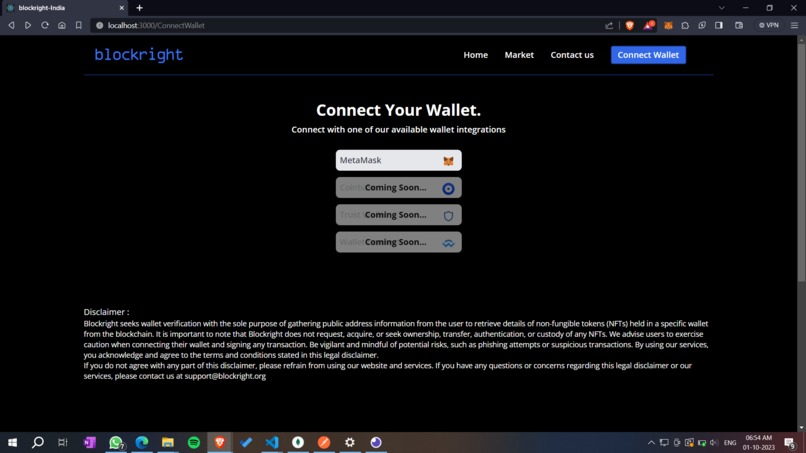Screen dimensions: 806x453
Task: Open the purple circle app in taskbar
Action: [376, 442]
